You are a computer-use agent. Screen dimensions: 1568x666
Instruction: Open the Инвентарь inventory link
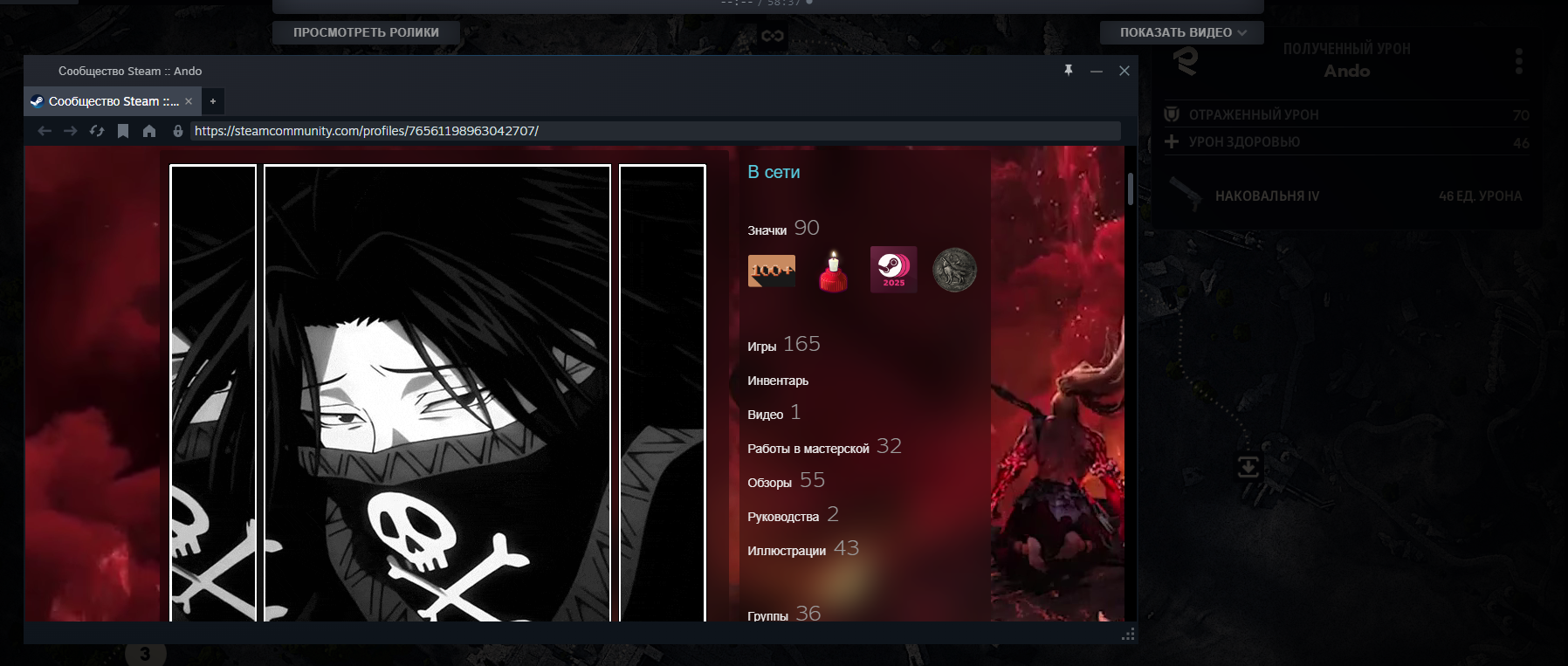[x=778, y=381]
